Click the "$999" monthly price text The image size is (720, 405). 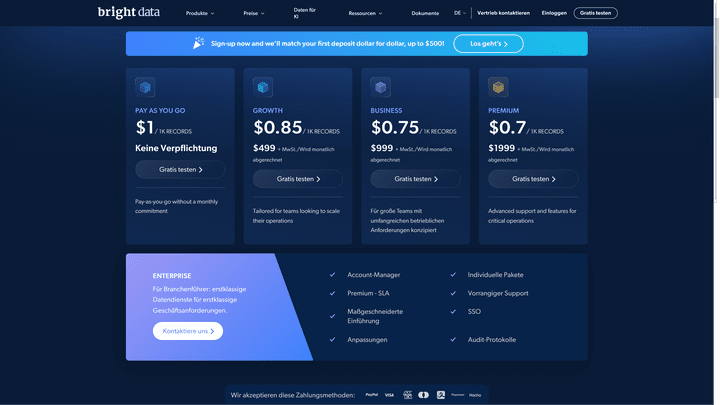click(382, 148)
